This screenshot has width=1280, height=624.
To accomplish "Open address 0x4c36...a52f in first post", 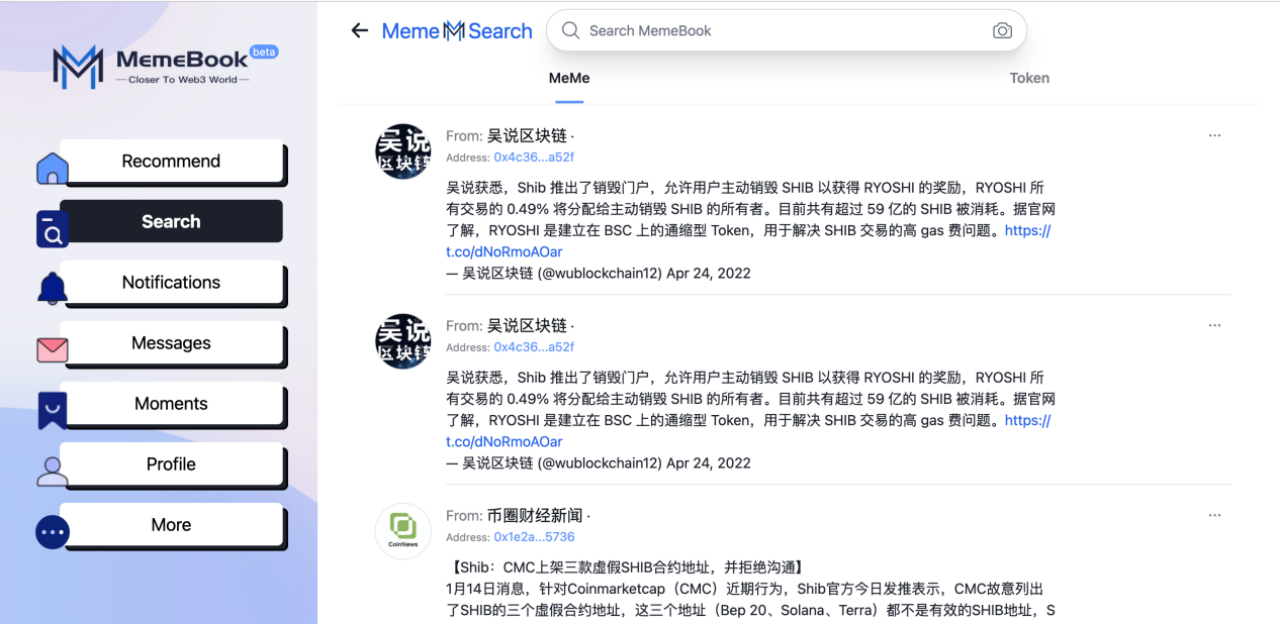I will pos(534,157).
